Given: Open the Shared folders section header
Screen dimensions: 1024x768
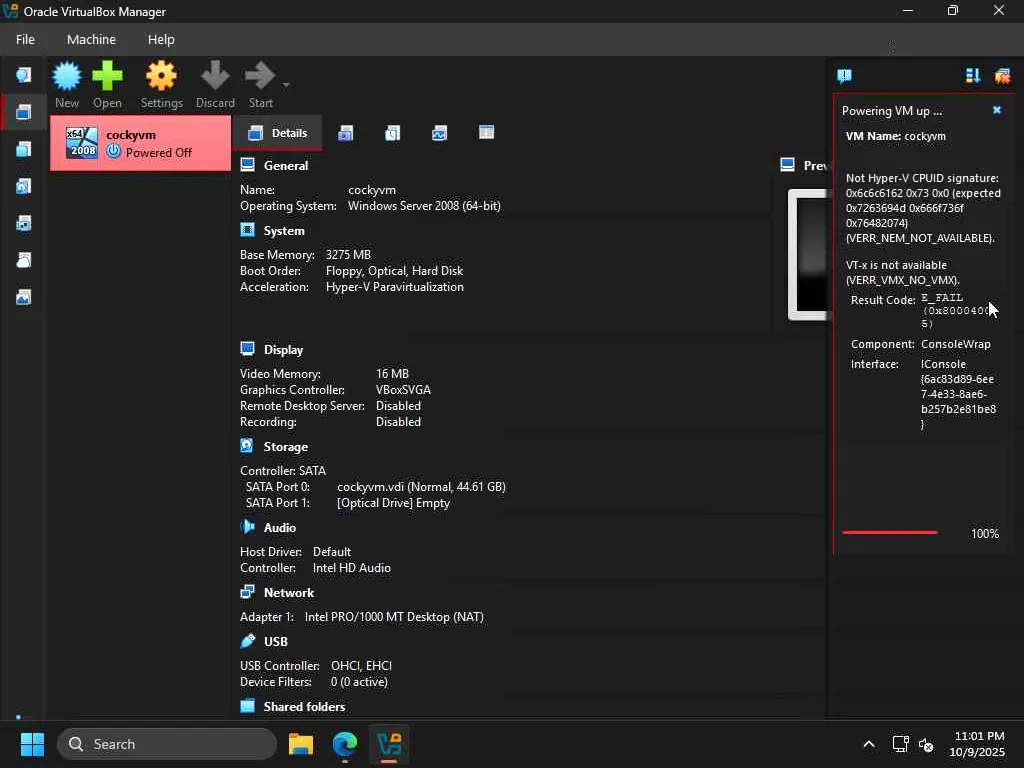Looking at the screenshot, I should tap(304, 707).
